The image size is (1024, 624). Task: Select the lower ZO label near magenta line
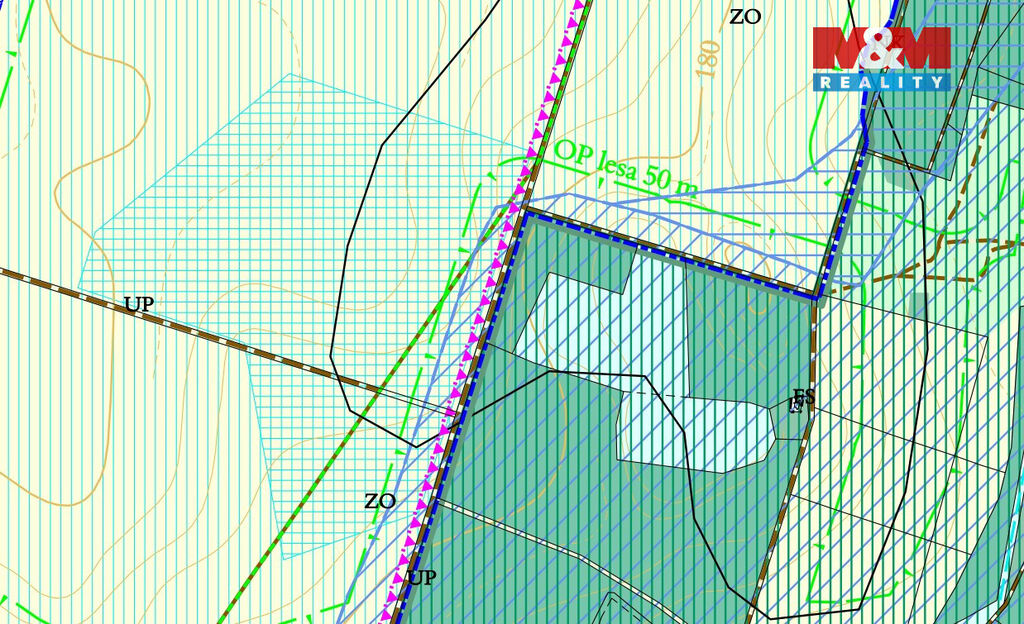(x=380, y=501)
